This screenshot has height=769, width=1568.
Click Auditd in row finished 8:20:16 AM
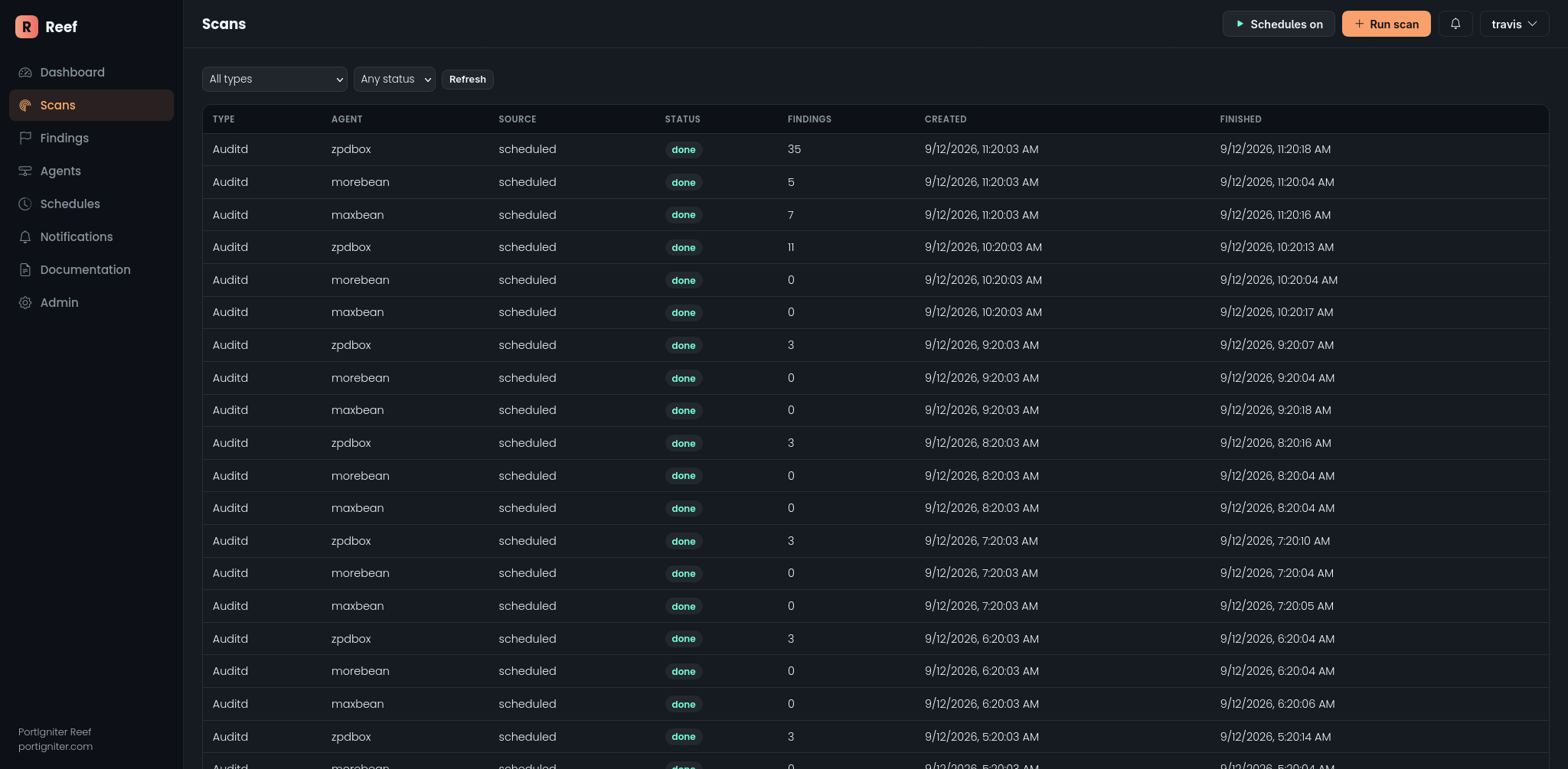(230, 443)
